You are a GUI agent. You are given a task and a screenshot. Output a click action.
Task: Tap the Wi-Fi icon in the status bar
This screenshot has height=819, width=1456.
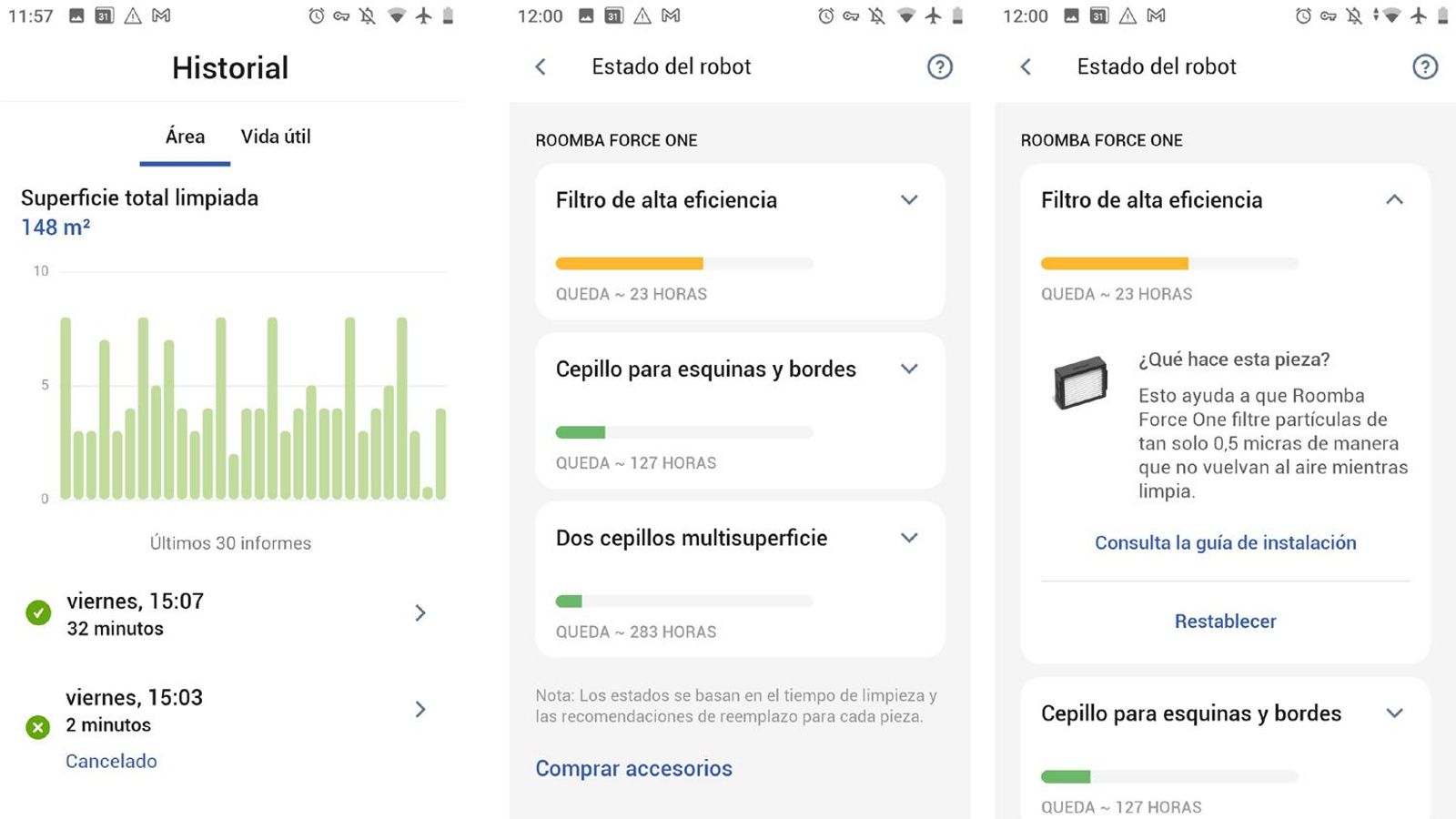coord(905,15)
